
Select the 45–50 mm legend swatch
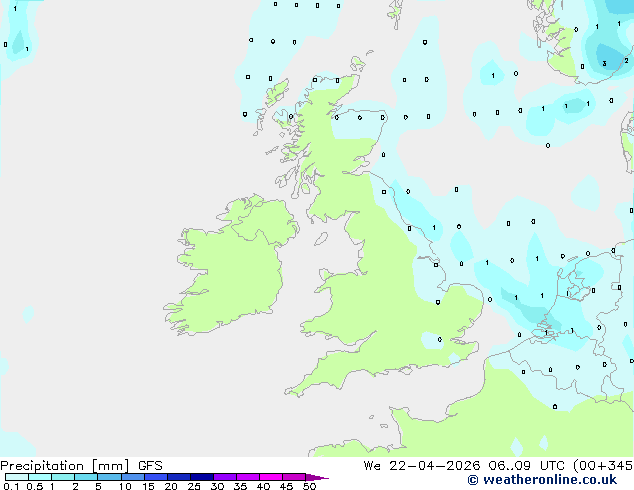[x=294, y=477]
